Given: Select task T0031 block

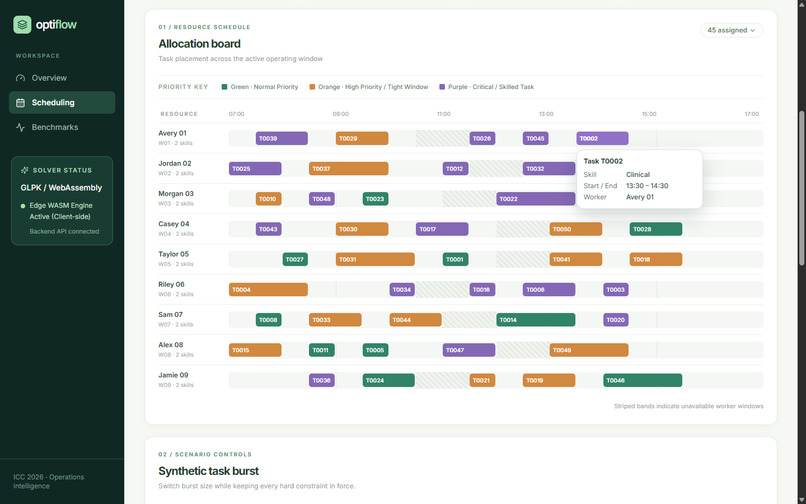Looking at the screenshot, I should pos(375,260).
